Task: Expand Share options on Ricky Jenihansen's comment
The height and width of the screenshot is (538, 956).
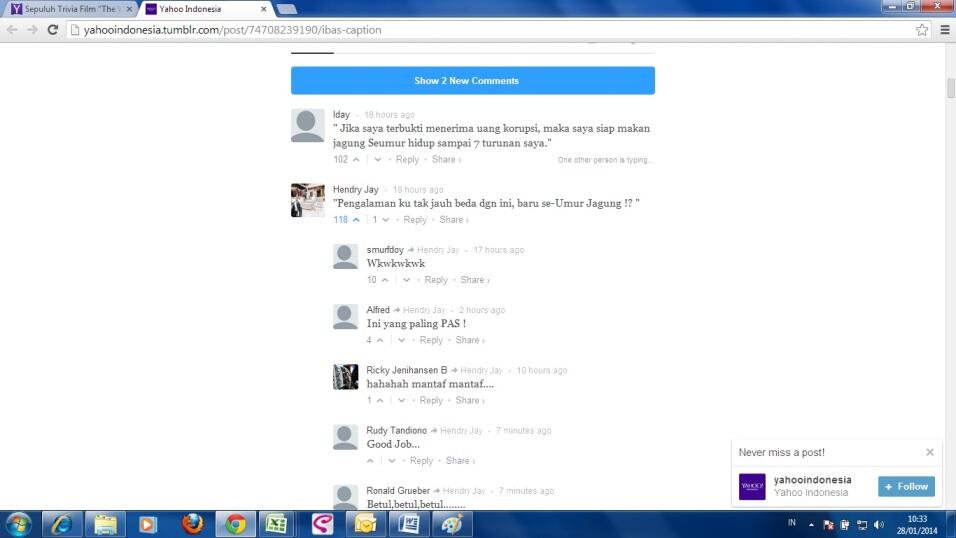Action: pyautogui.click(x=470, y=401)
